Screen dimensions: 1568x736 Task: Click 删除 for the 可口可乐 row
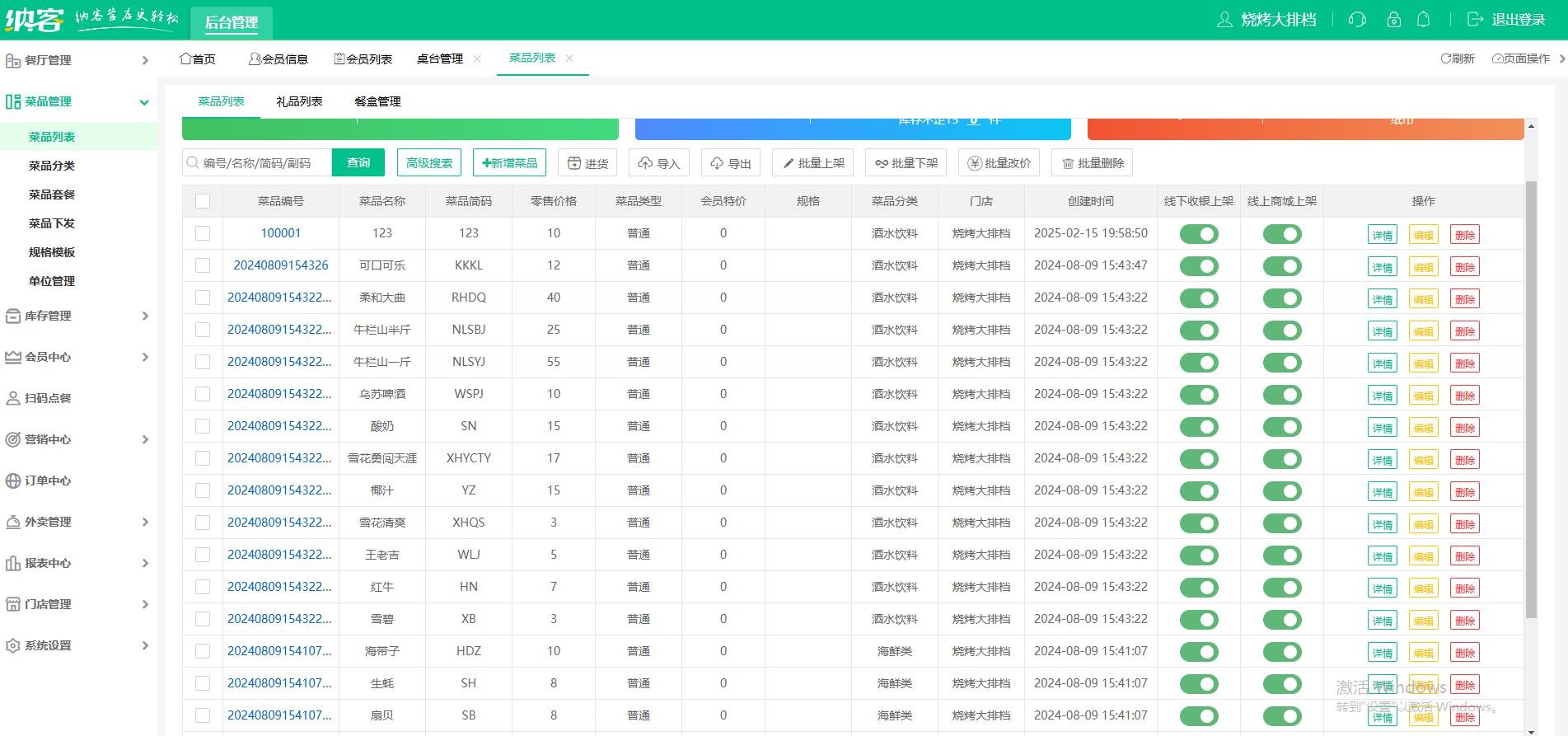[1465, 266]
